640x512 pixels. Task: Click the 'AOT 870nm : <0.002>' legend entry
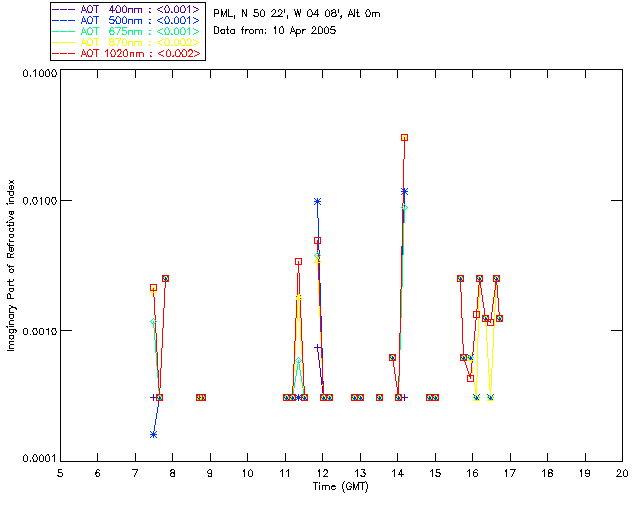tap(128, 42)
